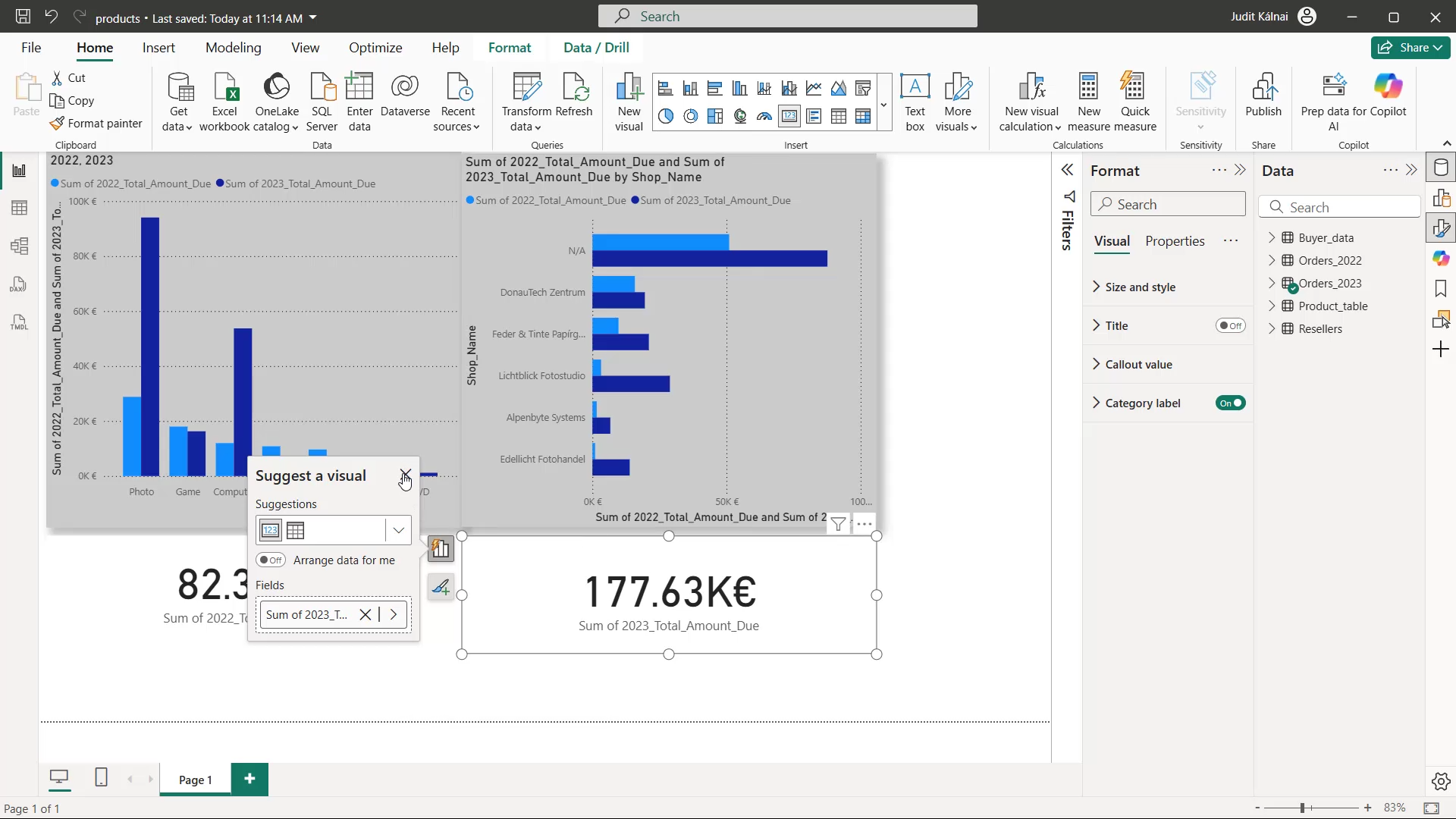Open DAX query view in sidebar
This screenshot has width=1456, height=819.
20,284
